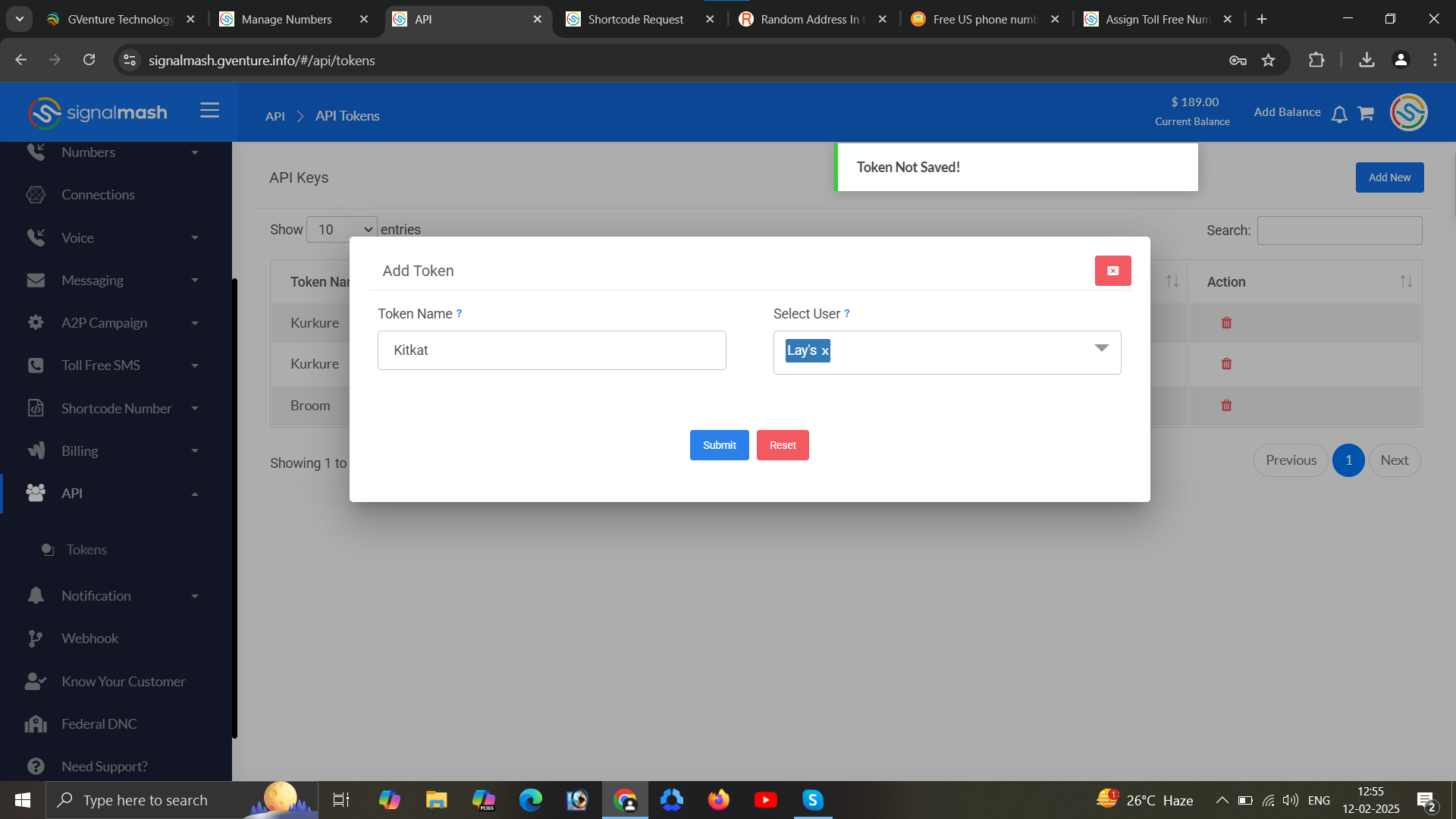The width and height of the screenshot is (1456, 819).
Task: Remove Lay's from selected users
Action: pos(825,351)
